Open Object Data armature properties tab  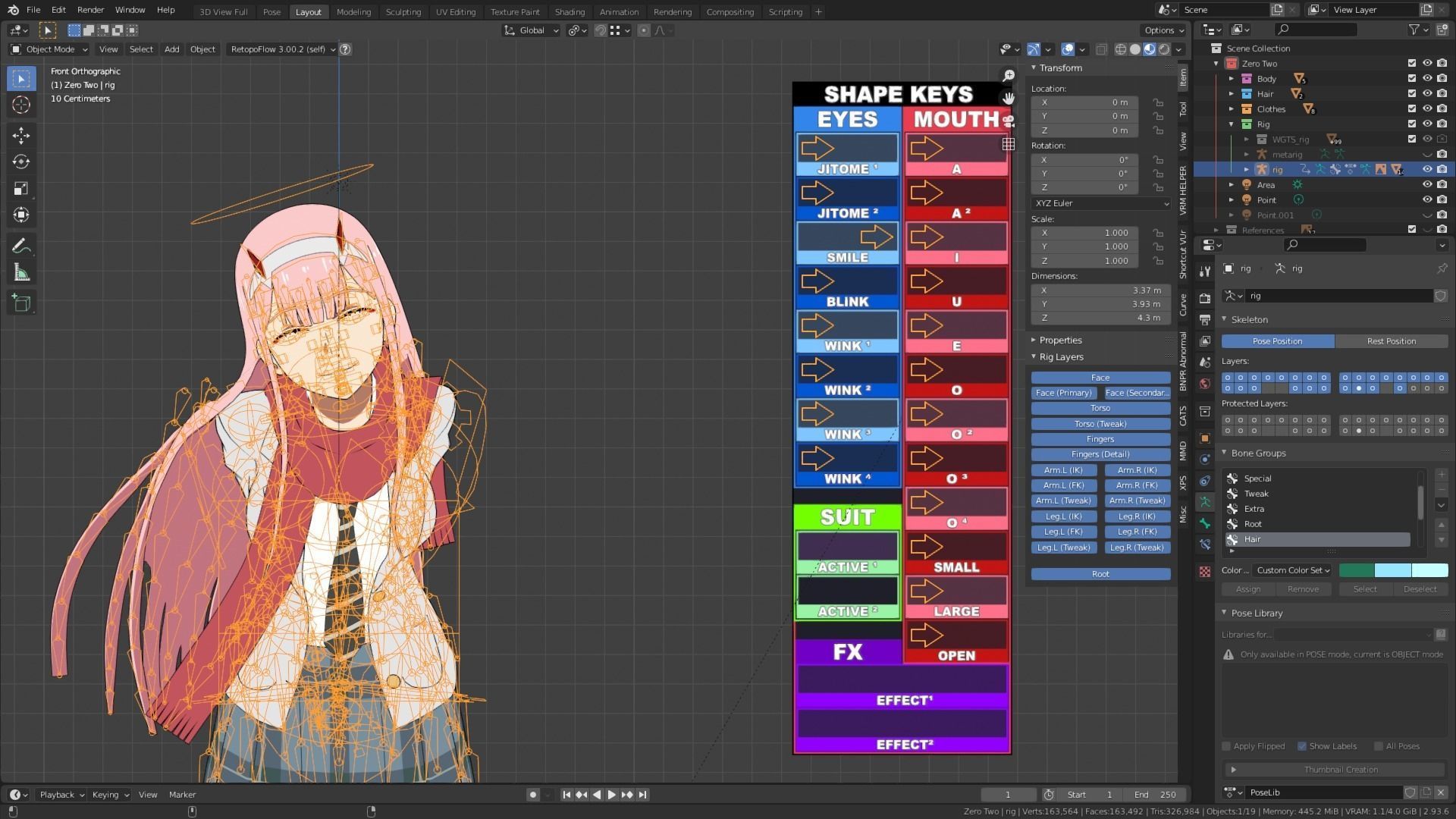pos(1205,502)
